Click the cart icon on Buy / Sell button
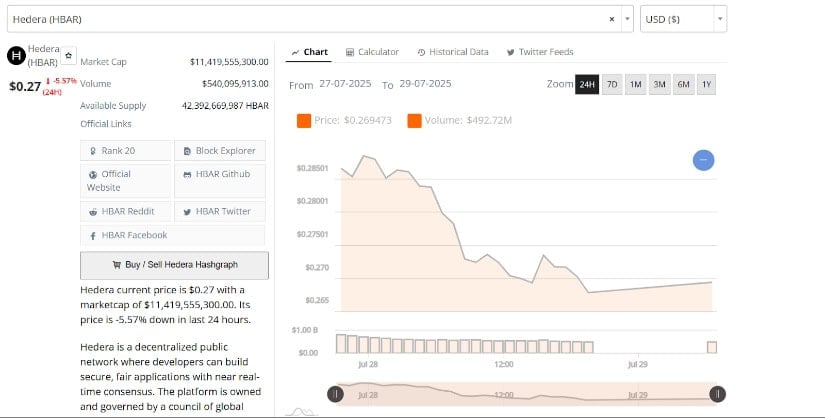 (x=117, y=265)
